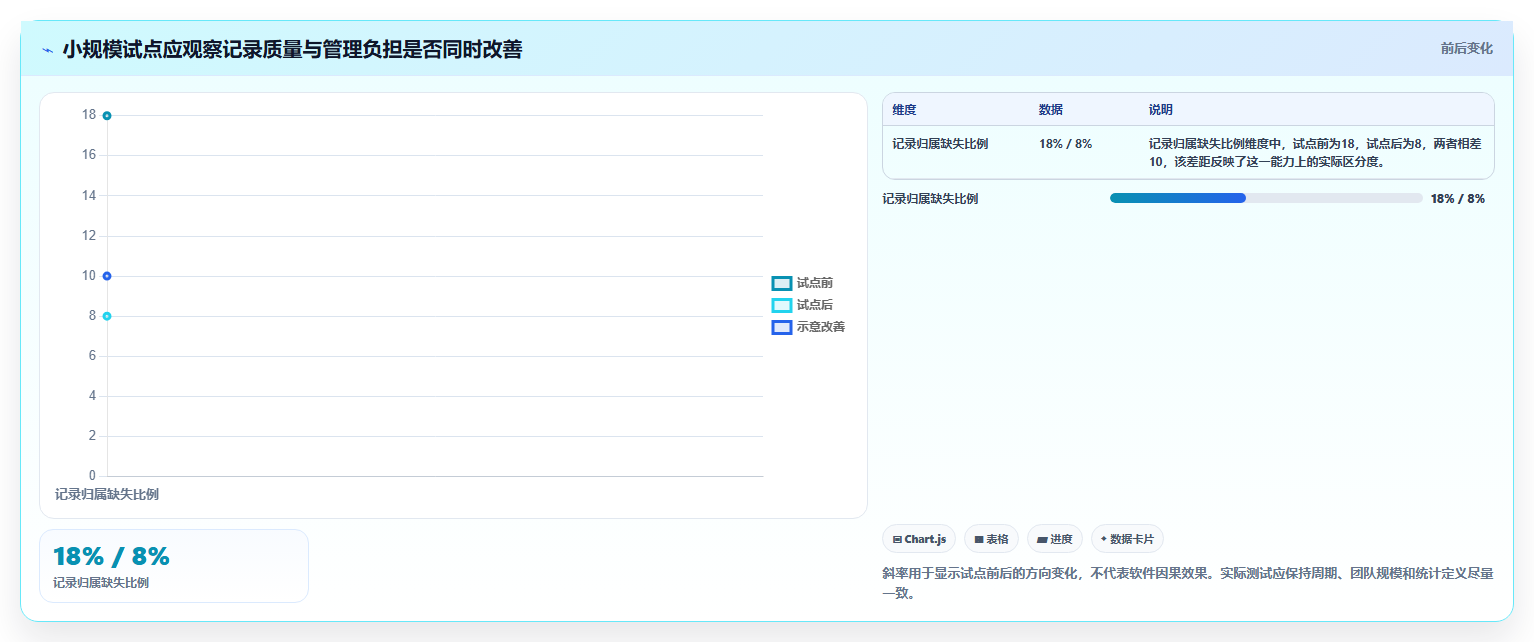Image resolution: width=1534 pixels, height=642 pixels.
Task: Click the table cell 记录归属缺失比例
Action: [940, 143]
